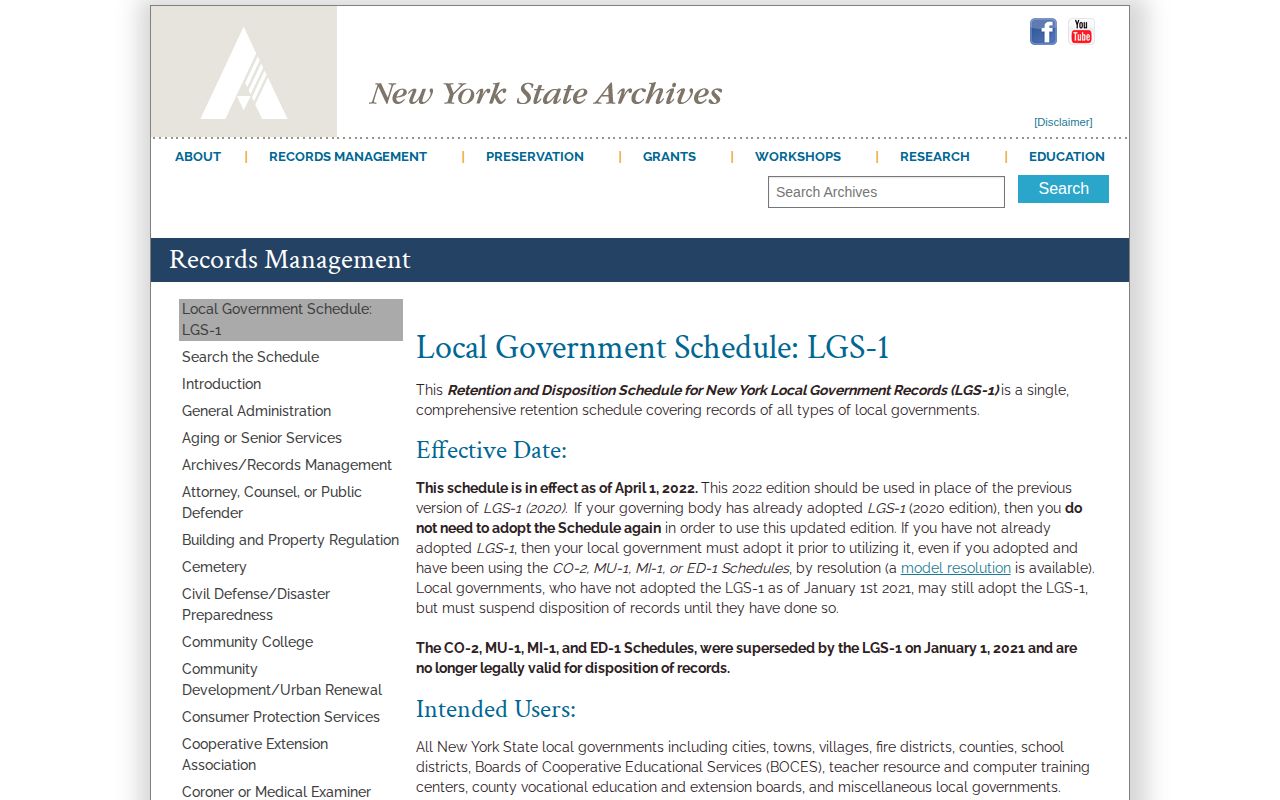
Task: Open the Disclaimer link
Action: 1063,122
